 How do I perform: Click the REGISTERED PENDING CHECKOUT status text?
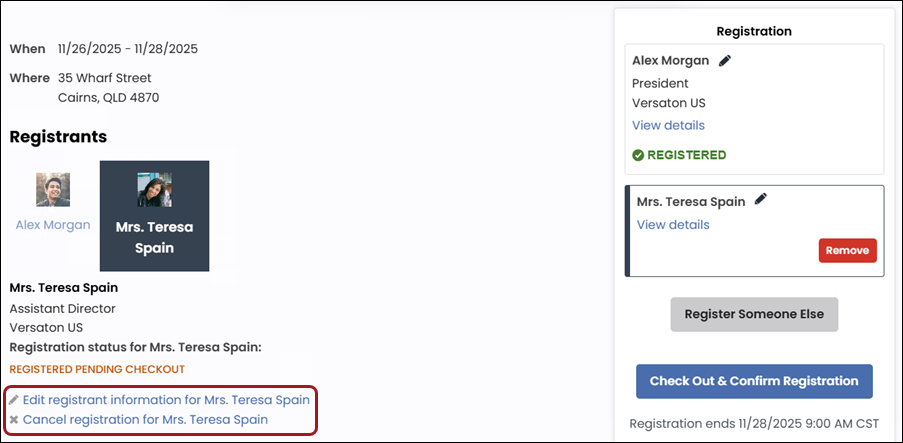pyautogui.click(x=97, y=369)
